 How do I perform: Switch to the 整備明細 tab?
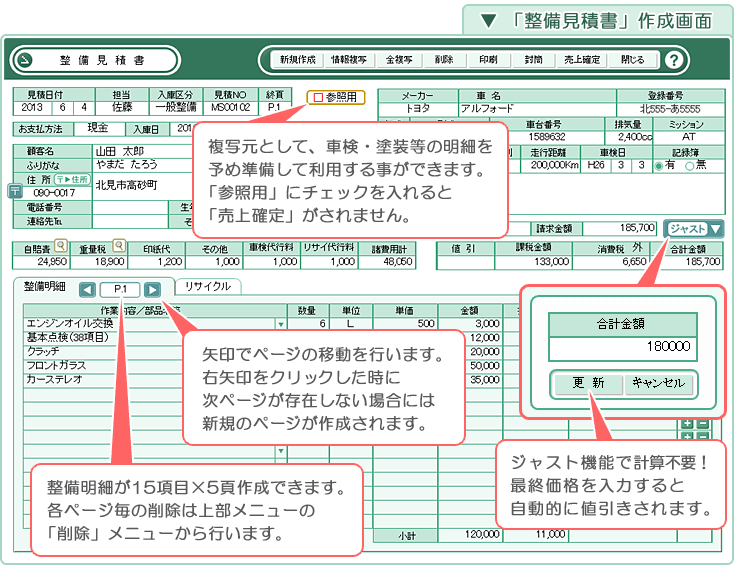tap(45, 286)
